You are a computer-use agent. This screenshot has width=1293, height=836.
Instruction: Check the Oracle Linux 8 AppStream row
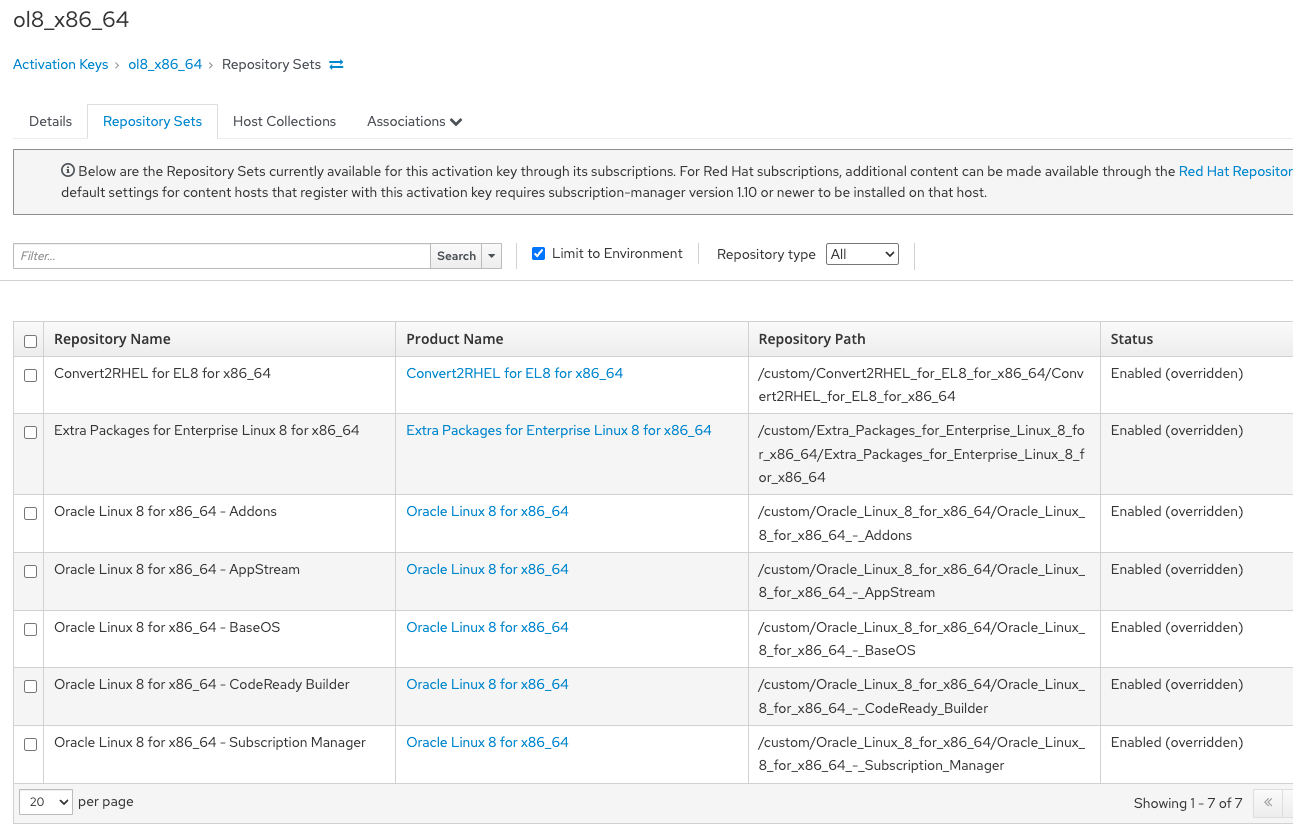30,571
